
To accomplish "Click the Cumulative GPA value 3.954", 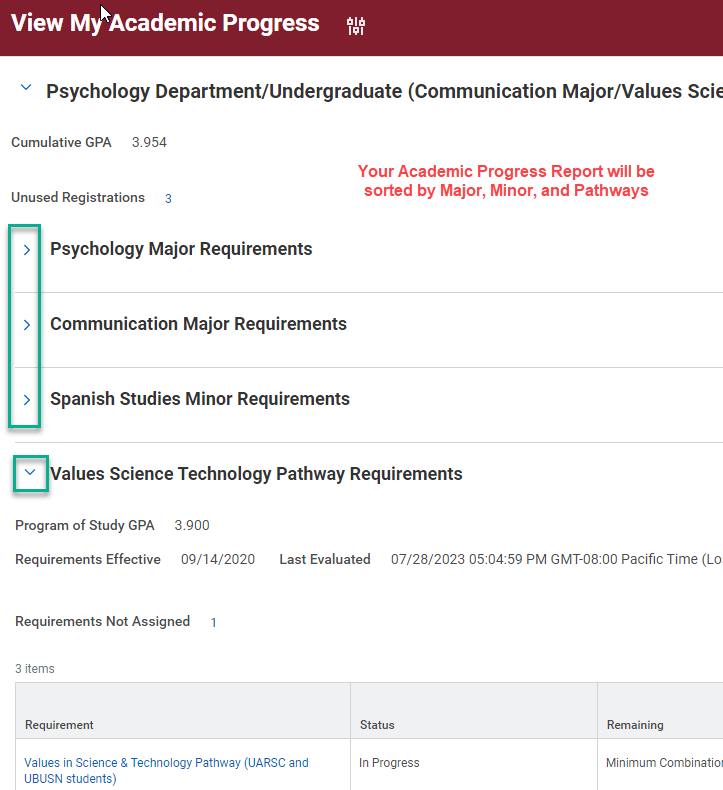I will point(149,143).
